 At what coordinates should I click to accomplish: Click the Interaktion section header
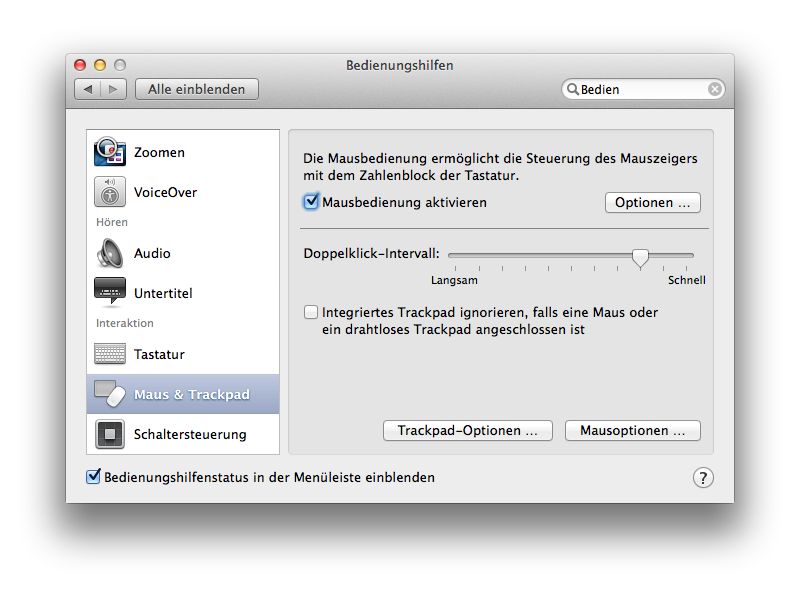click(124, 323)
